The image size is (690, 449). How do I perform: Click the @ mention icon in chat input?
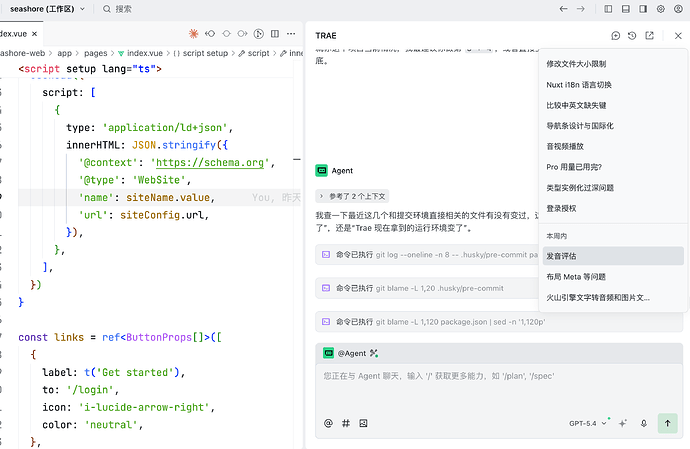point(328,423)
